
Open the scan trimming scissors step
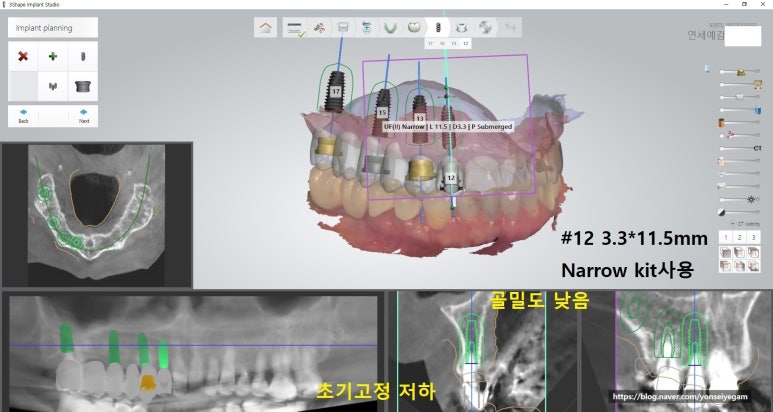(x=319, y=28)
